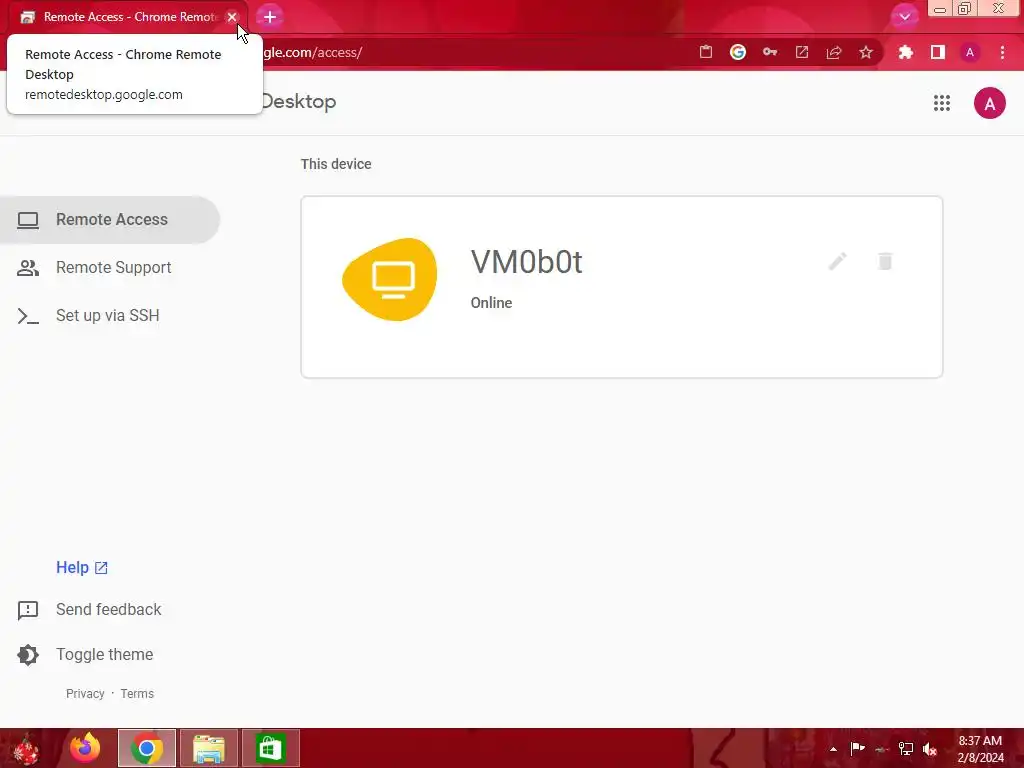Click the share page icon
1024x768 pixels.
834,52
